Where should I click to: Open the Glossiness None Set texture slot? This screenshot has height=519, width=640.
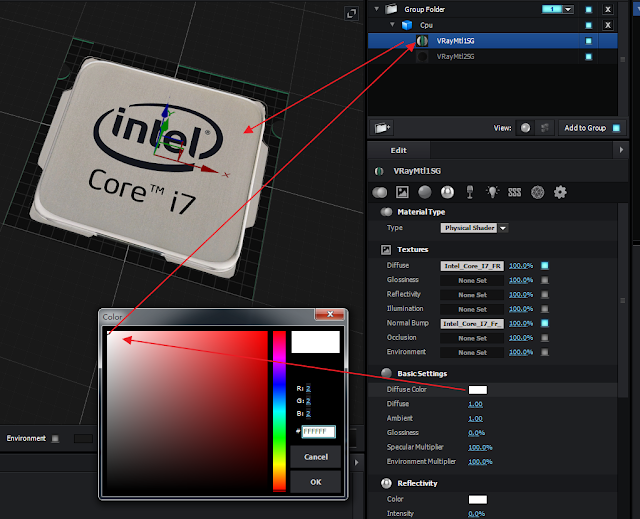(x=472, y=280)
